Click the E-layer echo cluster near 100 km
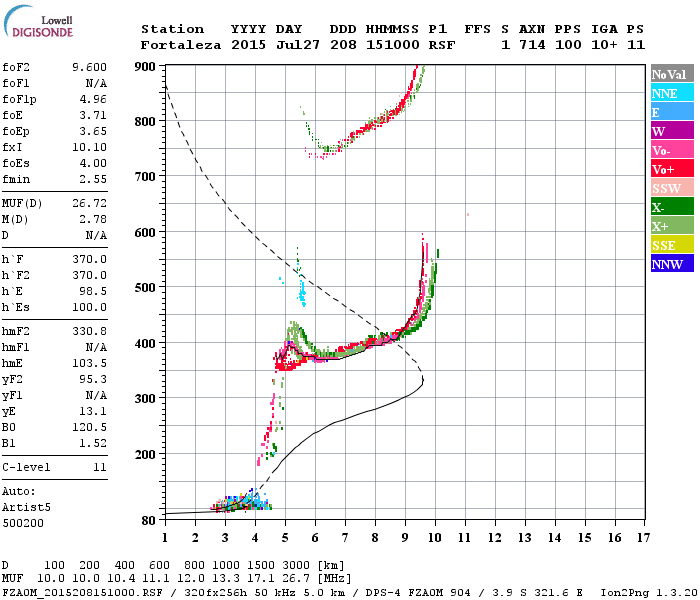Viewport: 700px width, 600px height. (241, 502)
